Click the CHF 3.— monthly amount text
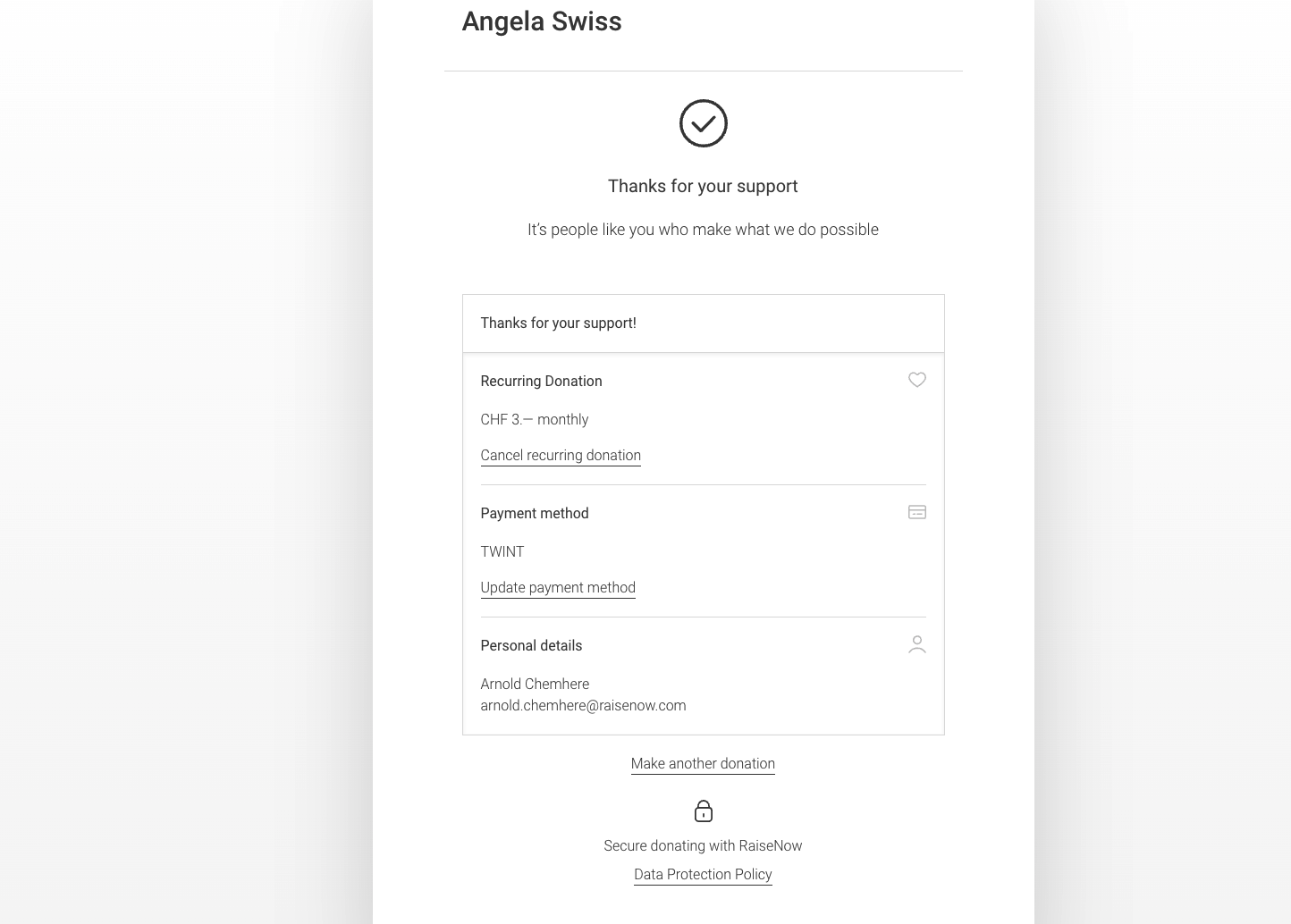 point(535,419)
